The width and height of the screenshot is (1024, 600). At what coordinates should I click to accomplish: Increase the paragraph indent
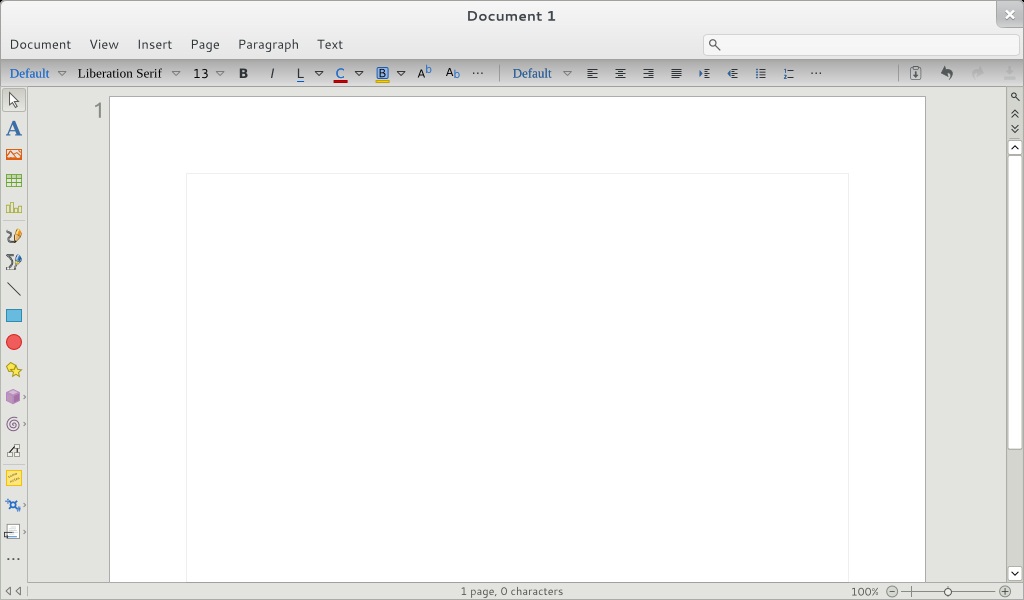(x=704, y=73)
